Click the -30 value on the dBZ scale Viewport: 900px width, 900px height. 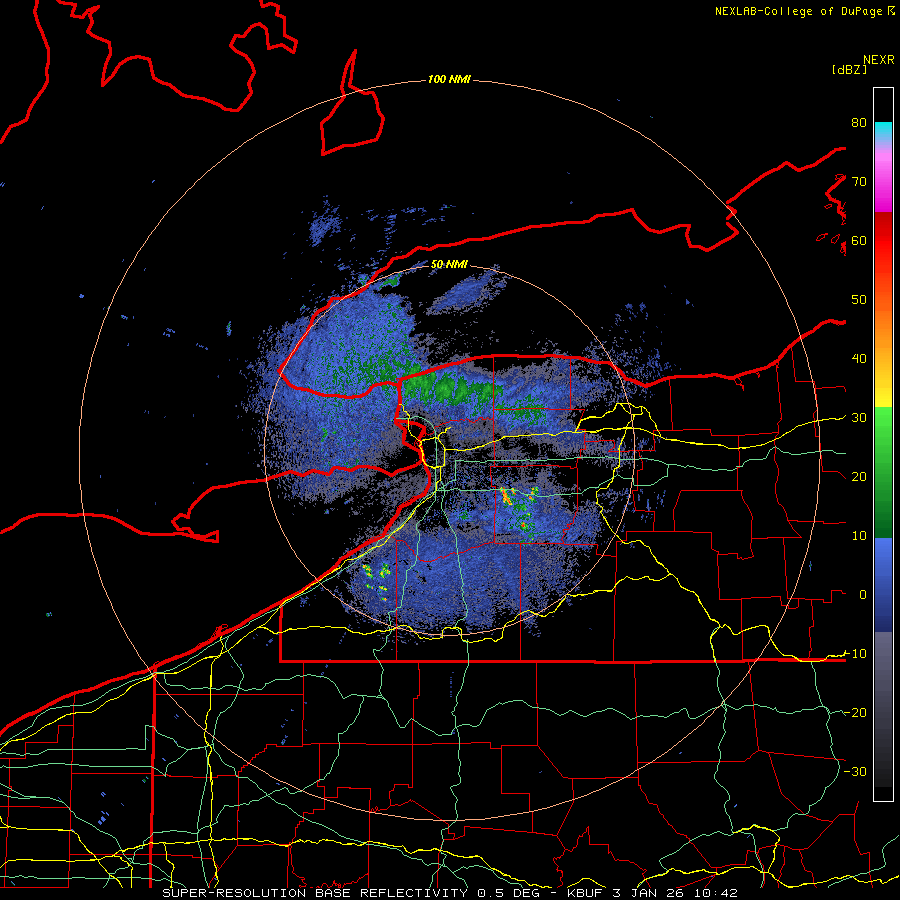coord(855,771)
